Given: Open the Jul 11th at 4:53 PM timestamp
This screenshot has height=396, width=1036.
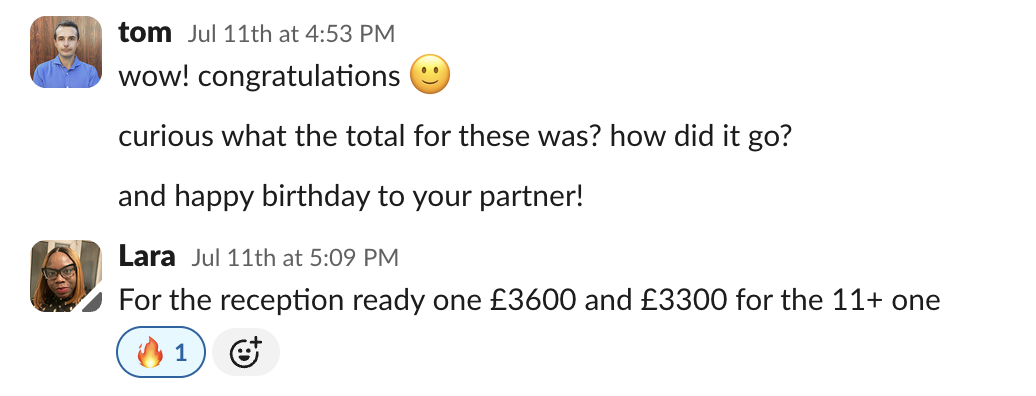Looking at the screenshot, I should coord(291,34).
